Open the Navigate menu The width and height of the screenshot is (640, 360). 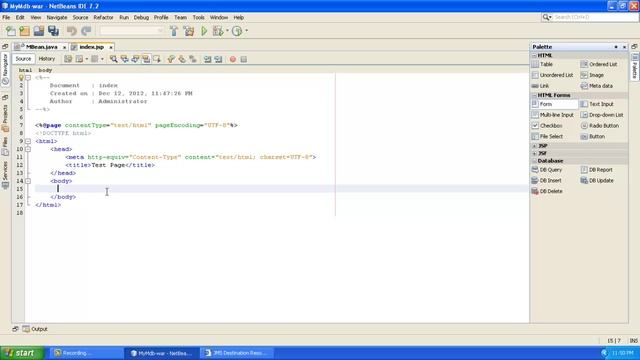pyautogui.click(x=57, y=18)
